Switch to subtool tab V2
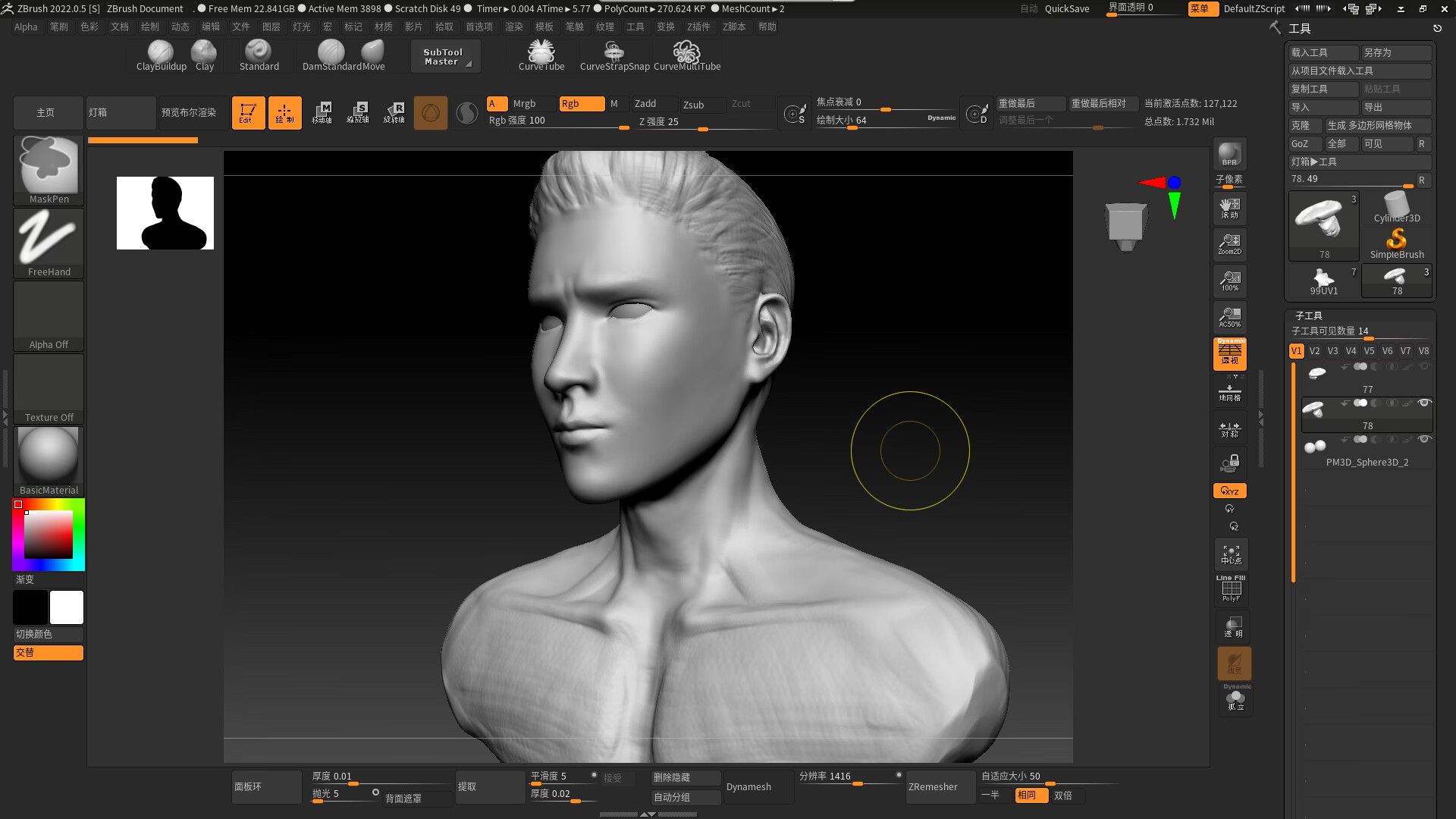 click(x=1314, y=351)
